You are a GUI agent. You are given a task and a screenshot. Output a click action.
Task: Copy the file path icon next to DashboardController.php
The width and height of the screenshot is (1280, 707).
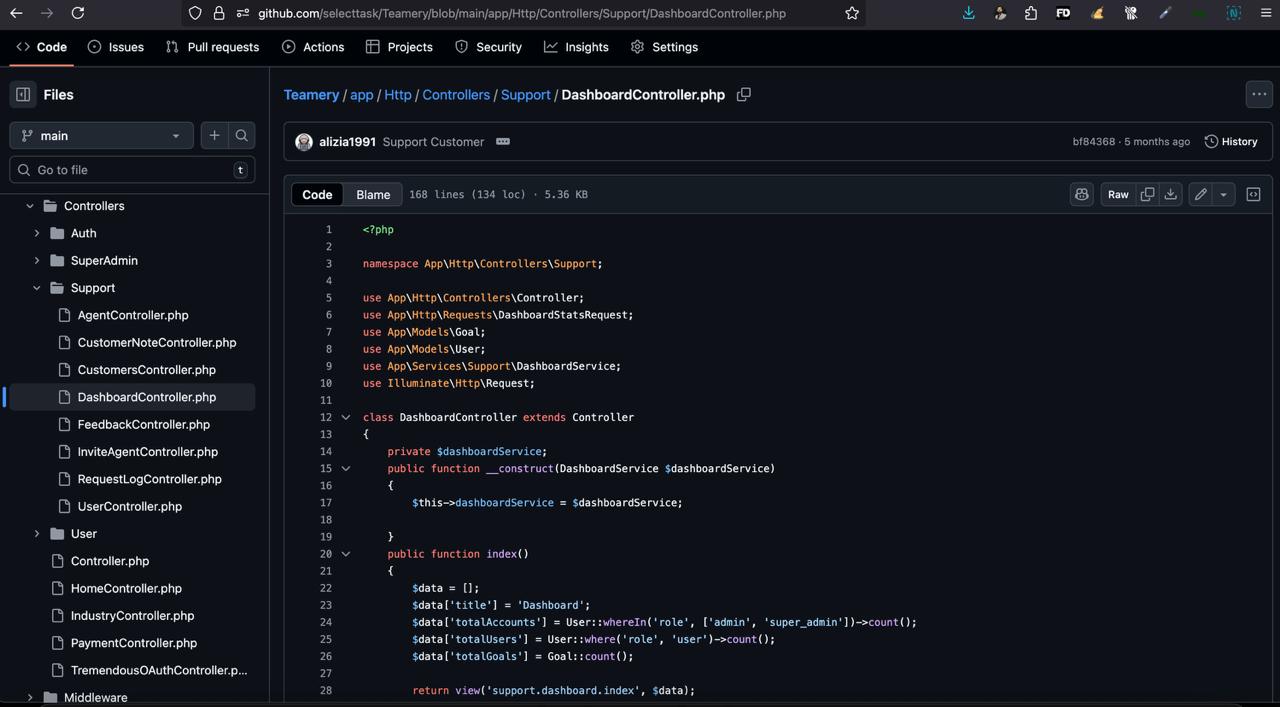(743, 95)
